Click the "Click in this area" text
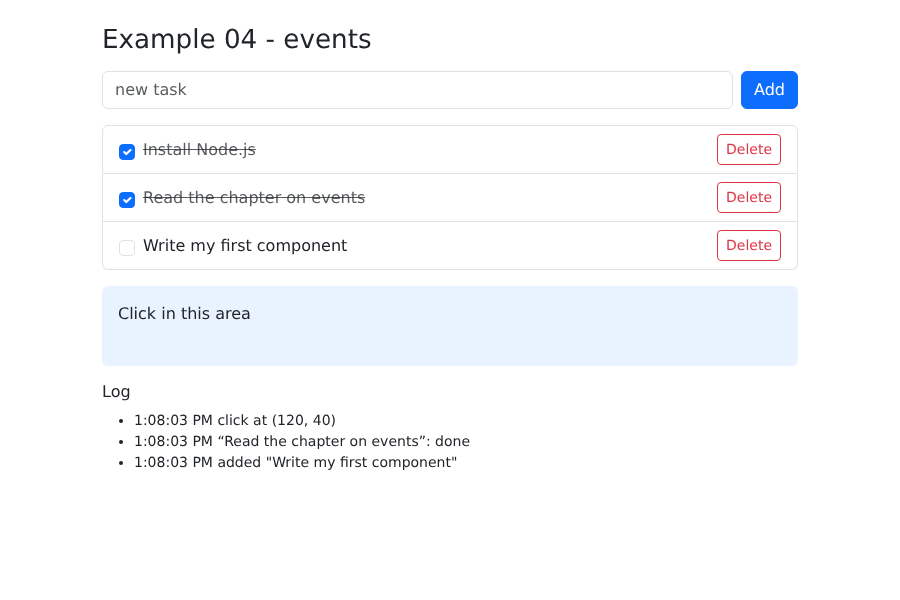Viewport: 900px width, 600px height. (x=184, y=313)
